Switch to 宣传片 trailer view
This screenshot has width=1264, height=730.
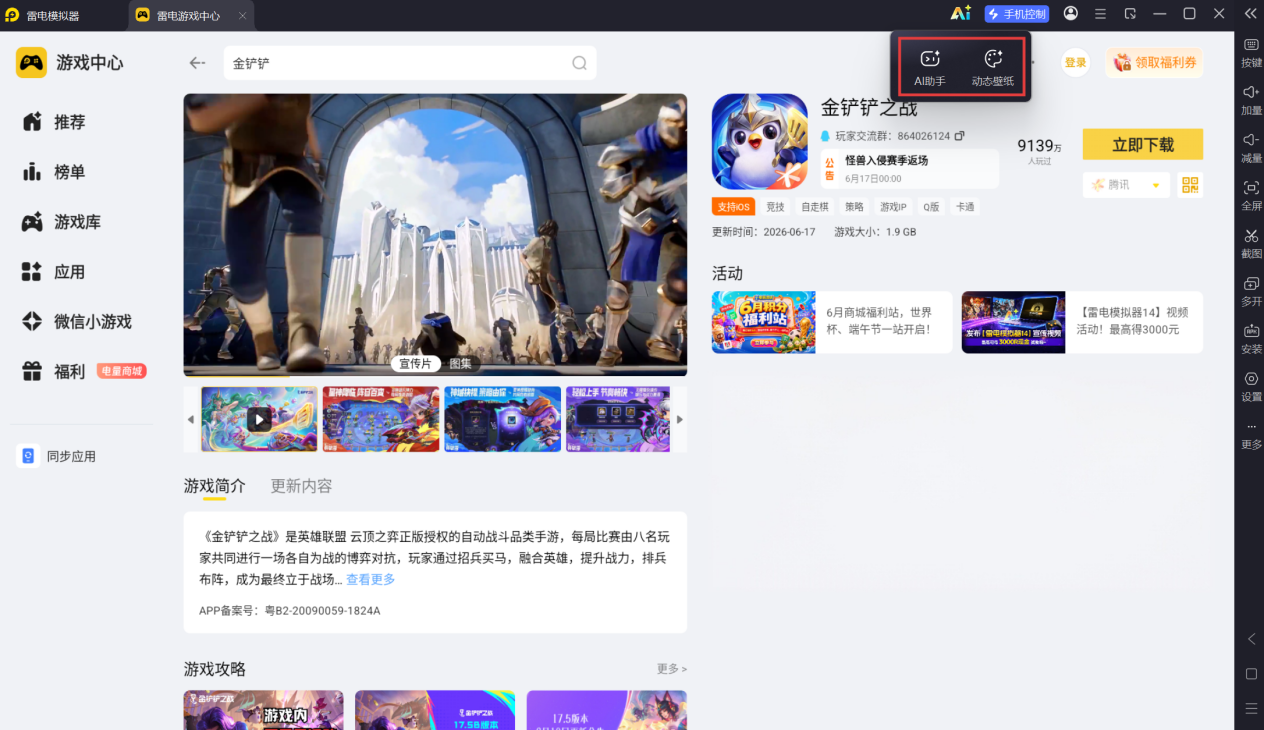415,364
